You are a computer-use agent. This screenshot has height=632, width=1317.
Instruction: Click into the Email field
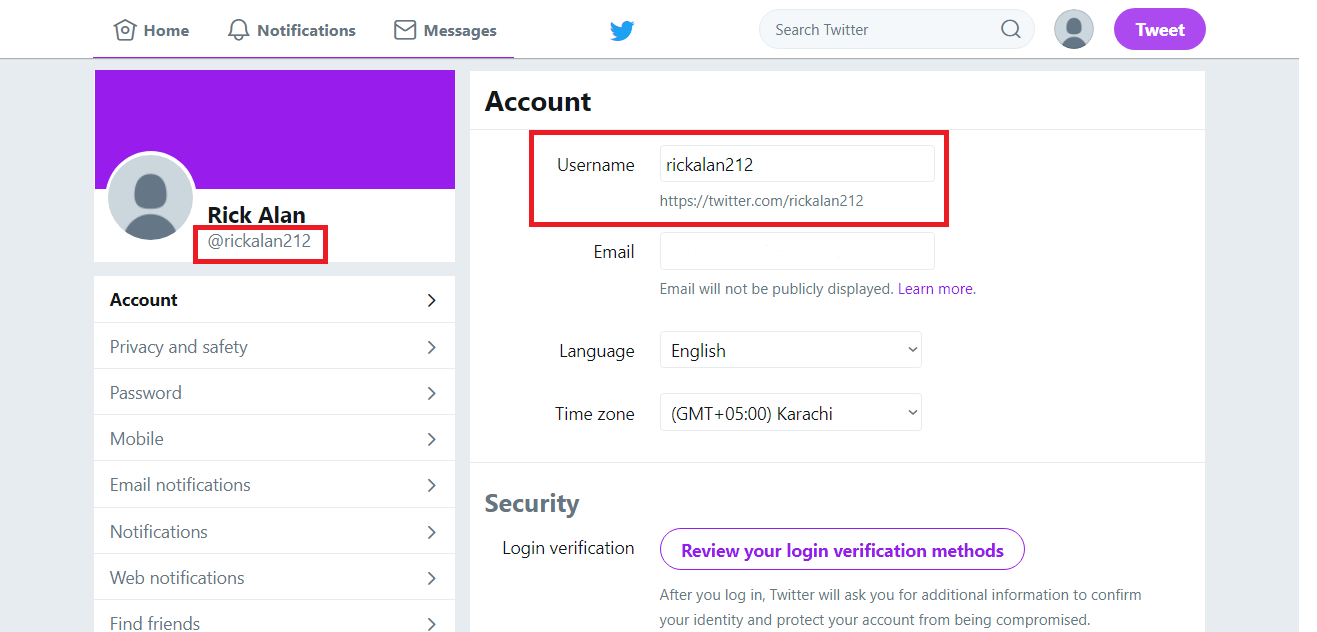(x=797, y=251)
